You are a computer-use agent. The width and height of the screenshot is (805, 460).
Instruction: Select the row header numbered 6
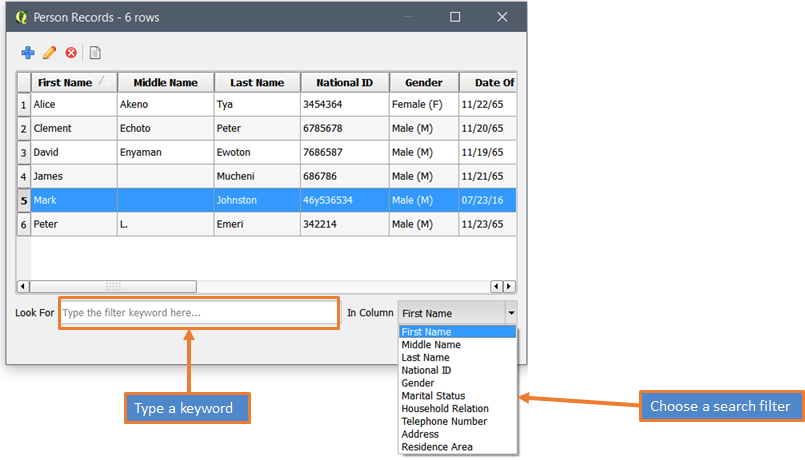pos(23,225)
